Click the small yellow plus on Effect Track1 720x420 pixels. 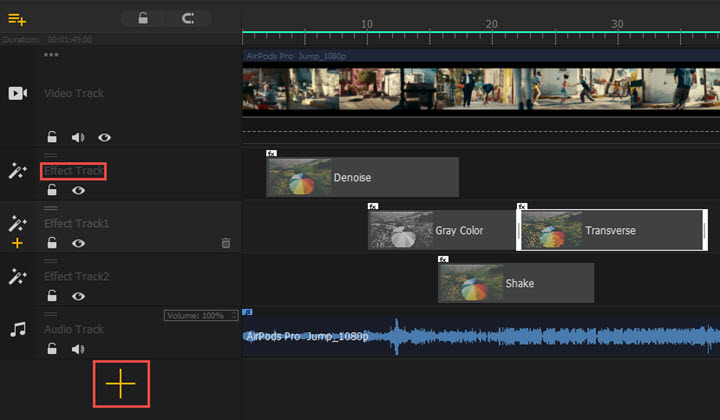[x=17, y=243]
